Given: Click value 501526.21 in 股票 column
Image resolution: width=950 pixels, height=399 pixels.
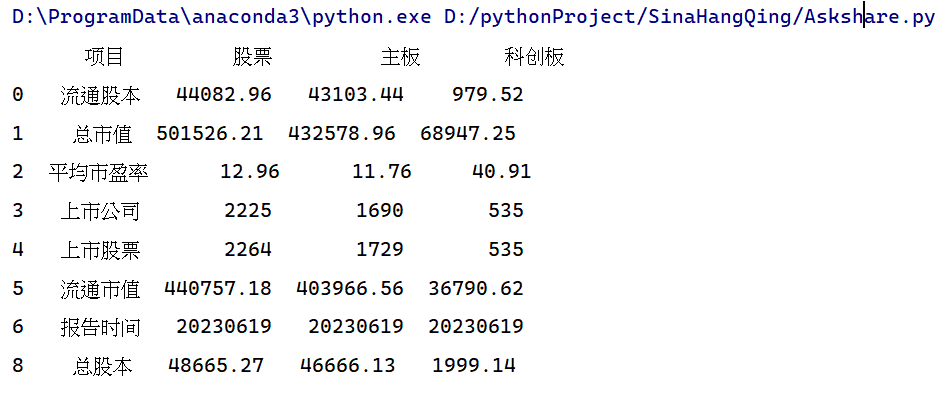Looking at the screenshot, I should click(x=210, y=133).
